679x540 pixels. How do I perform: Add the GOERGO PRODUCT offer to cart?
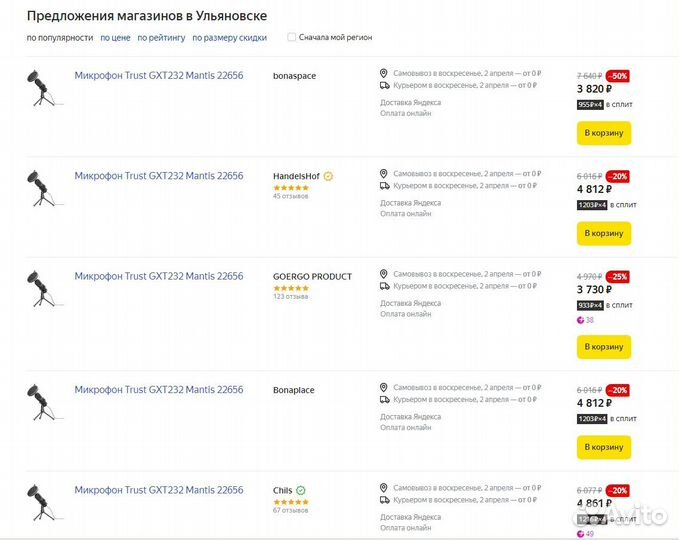tap(603, 346)
